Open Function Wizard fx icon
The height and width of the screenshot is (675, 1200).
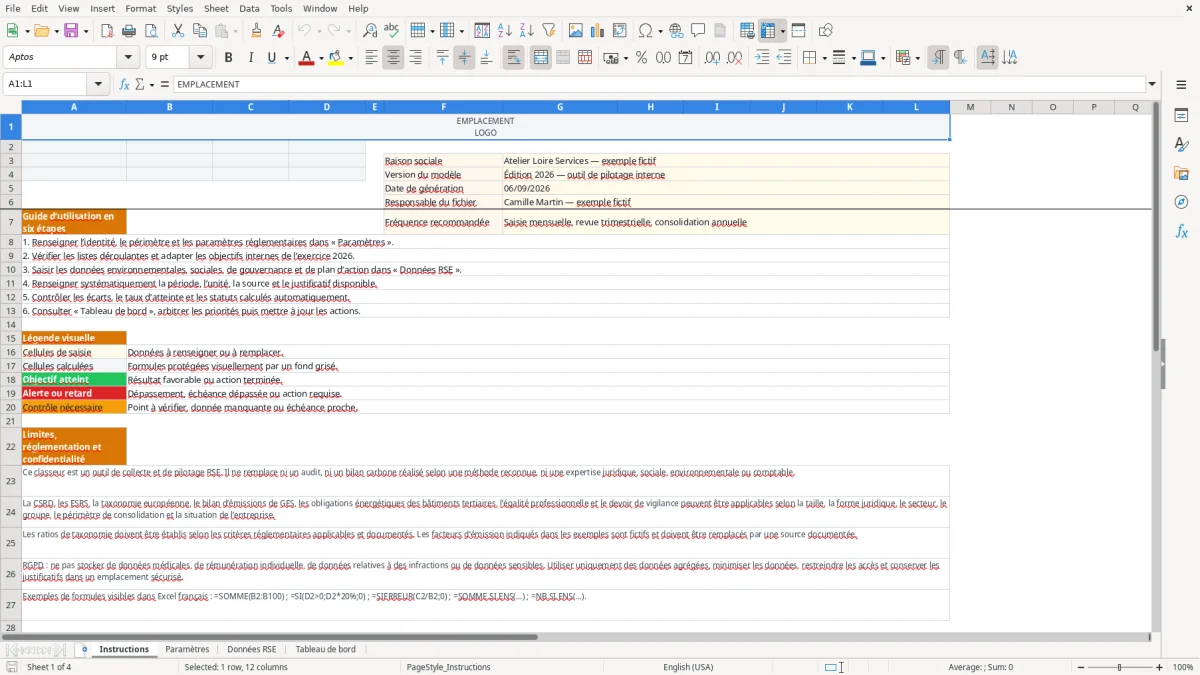pyautogui.click(x=124, y=85)
